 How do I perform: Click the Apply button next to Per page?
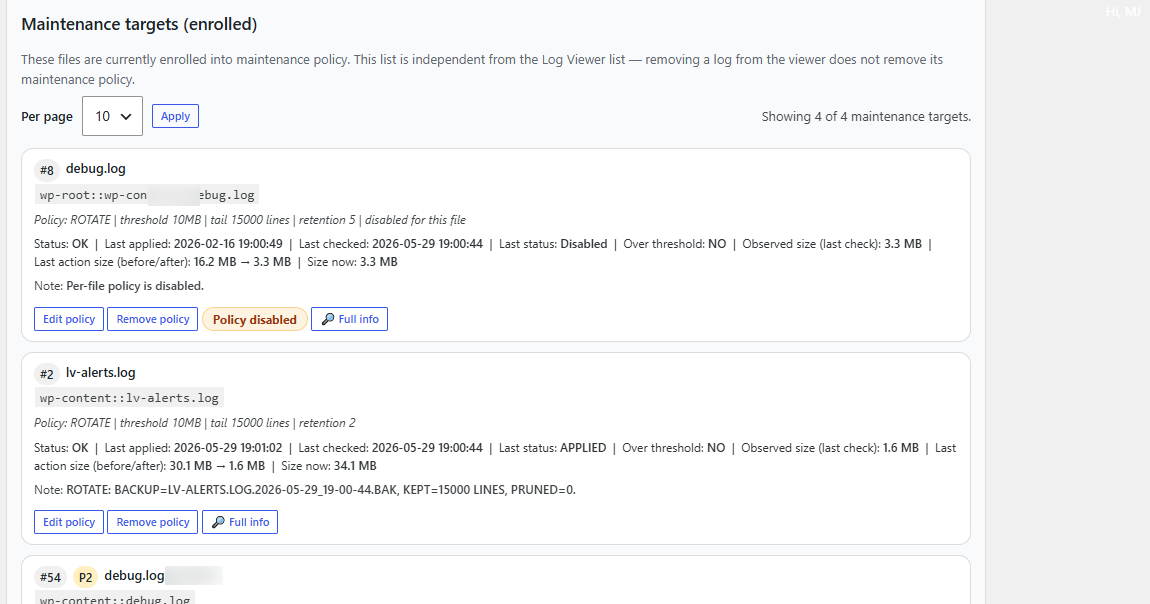(175, 116)
